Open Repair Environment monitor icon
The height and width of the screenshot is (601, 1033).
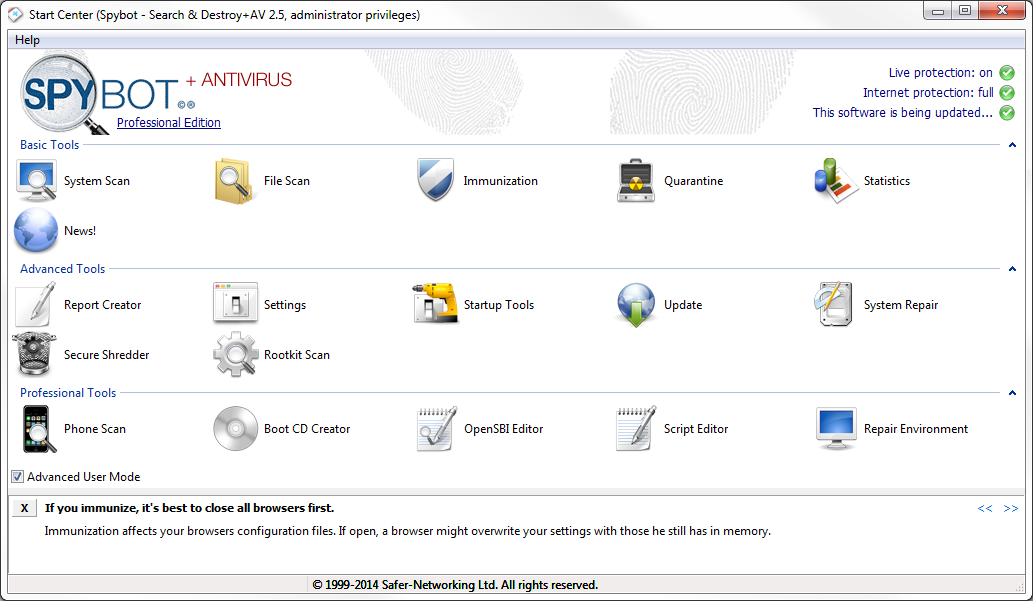tap(836, 428)
